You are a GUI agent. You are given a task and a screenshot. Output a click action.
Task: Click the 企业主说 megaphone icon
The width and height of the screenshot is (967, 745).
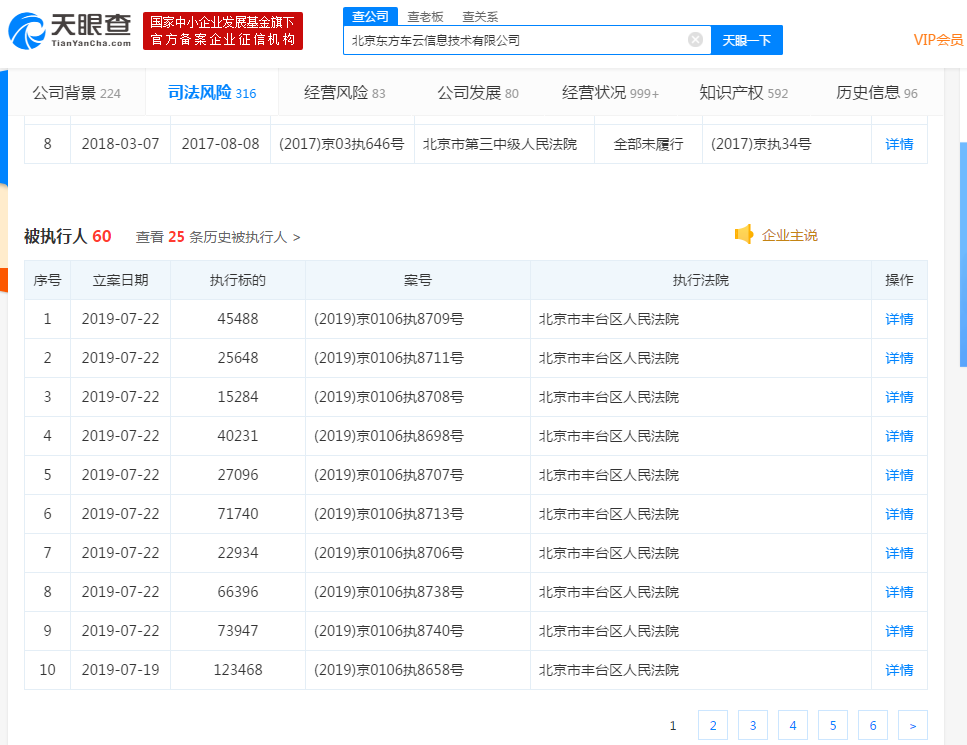click(x=744, y=234)
